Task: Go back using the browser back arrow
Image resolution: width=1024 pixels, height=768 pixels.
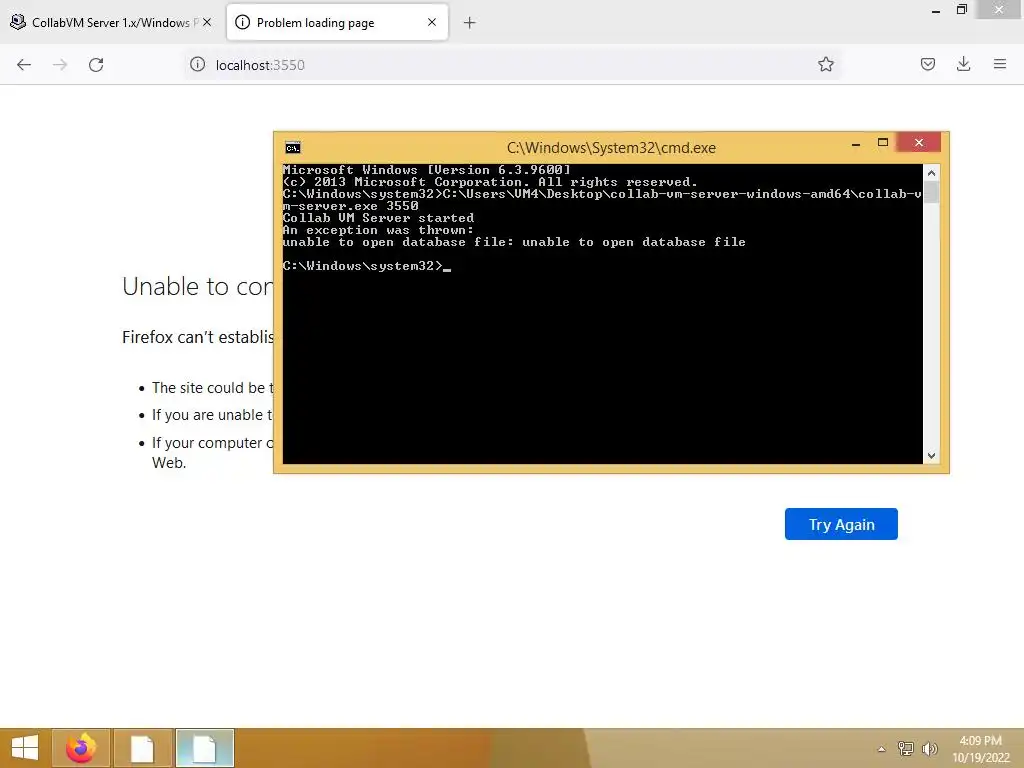Action: tap(24, 65)
